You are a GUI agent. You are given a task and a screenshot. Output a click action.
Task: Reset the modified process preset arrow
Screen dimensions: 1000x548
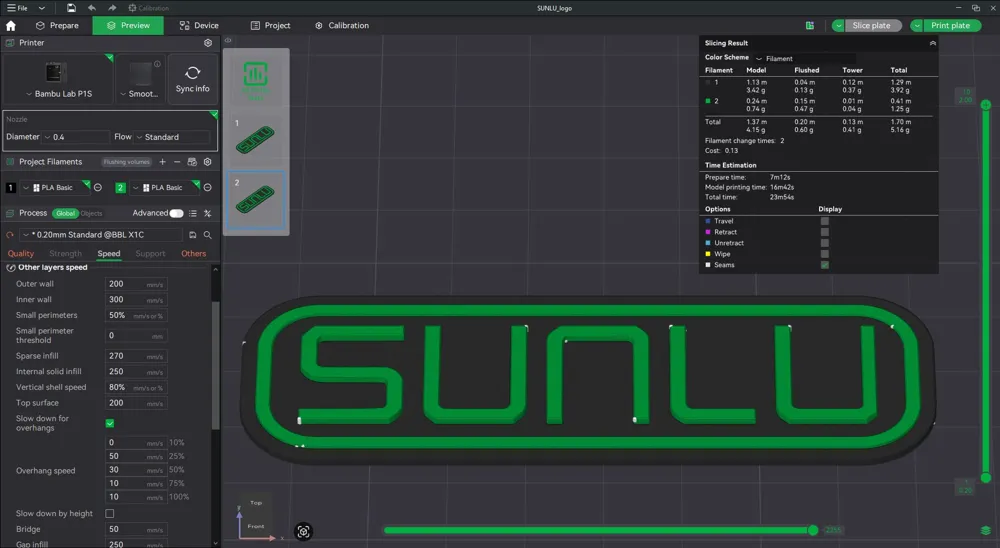(10, 235)
